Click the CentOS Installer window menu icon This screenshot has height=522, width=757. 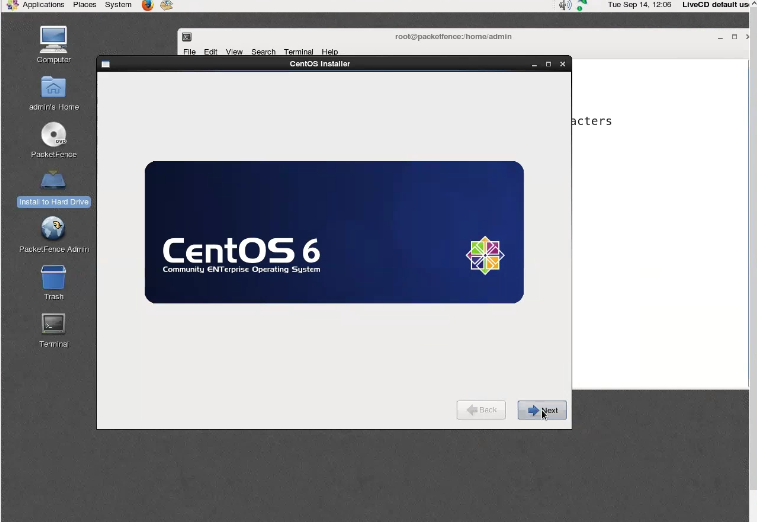[106, 64]
